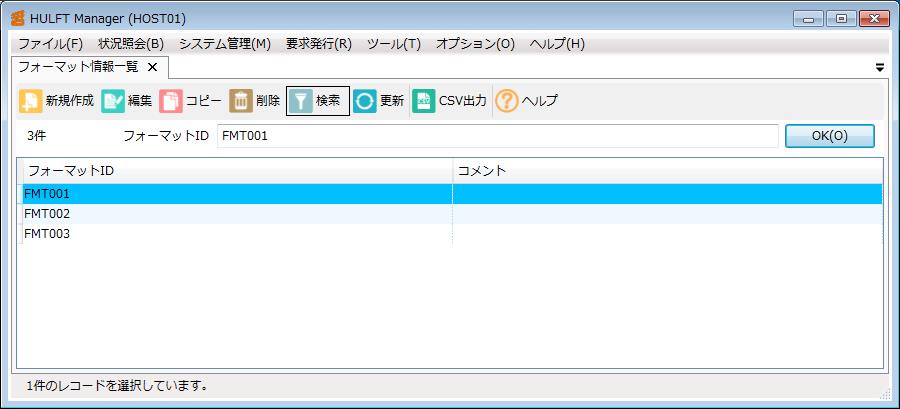Sort by コメント column header
Image resolution: width=900 pixels, height=409 pixels.
[668, 171]
